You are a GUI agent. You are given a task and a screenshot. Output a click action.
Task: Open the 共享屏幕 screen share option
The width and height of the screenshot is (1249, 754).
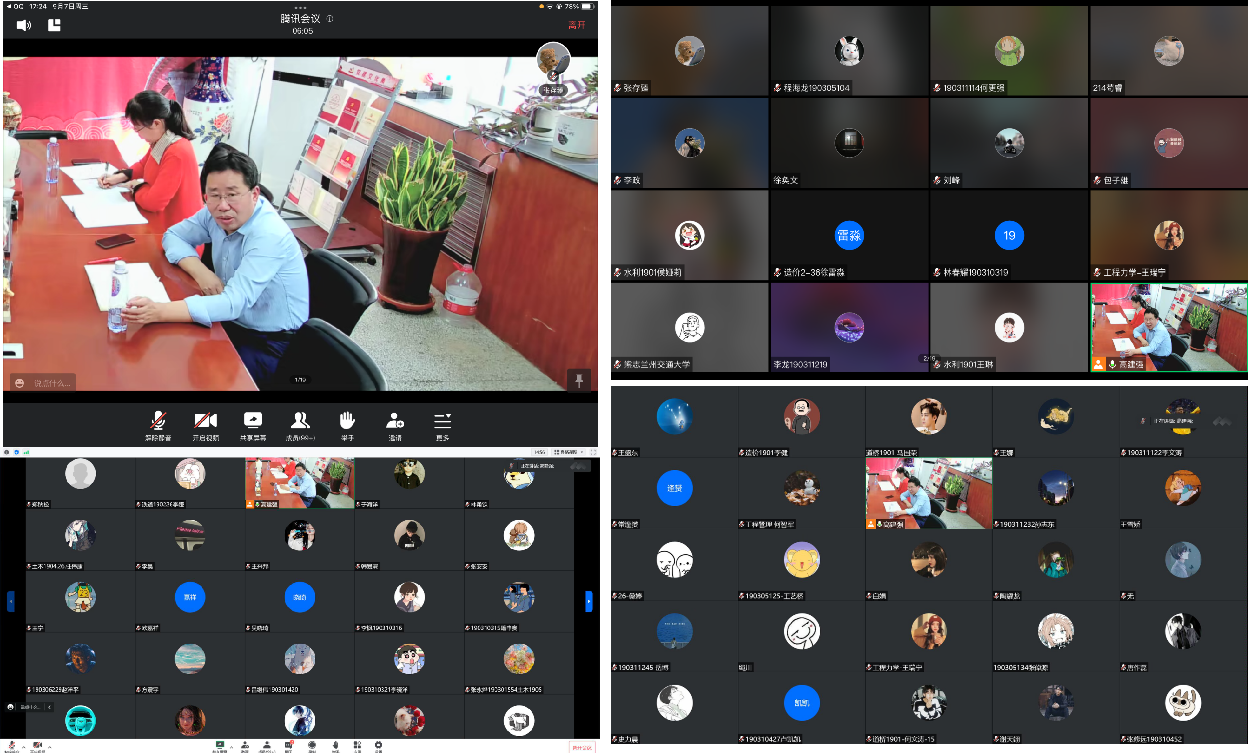click(253, 424)
